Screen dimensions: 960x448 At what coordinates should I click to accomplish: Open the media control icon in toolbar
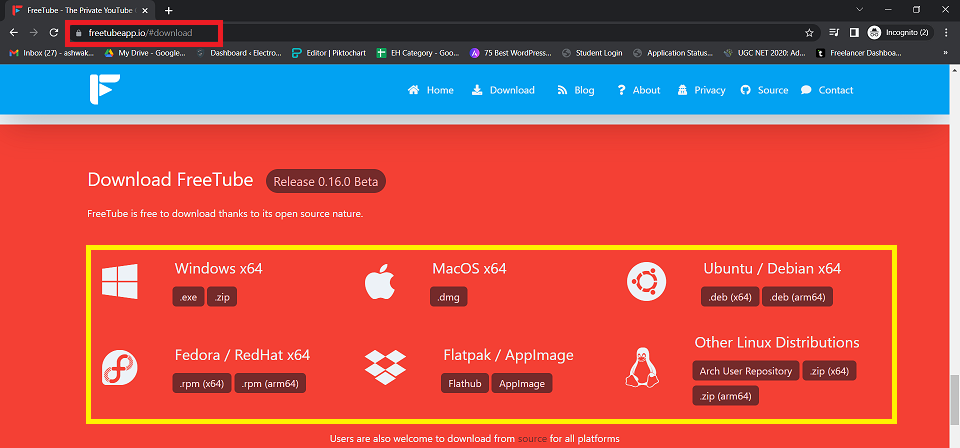click(x=834, y=32)
